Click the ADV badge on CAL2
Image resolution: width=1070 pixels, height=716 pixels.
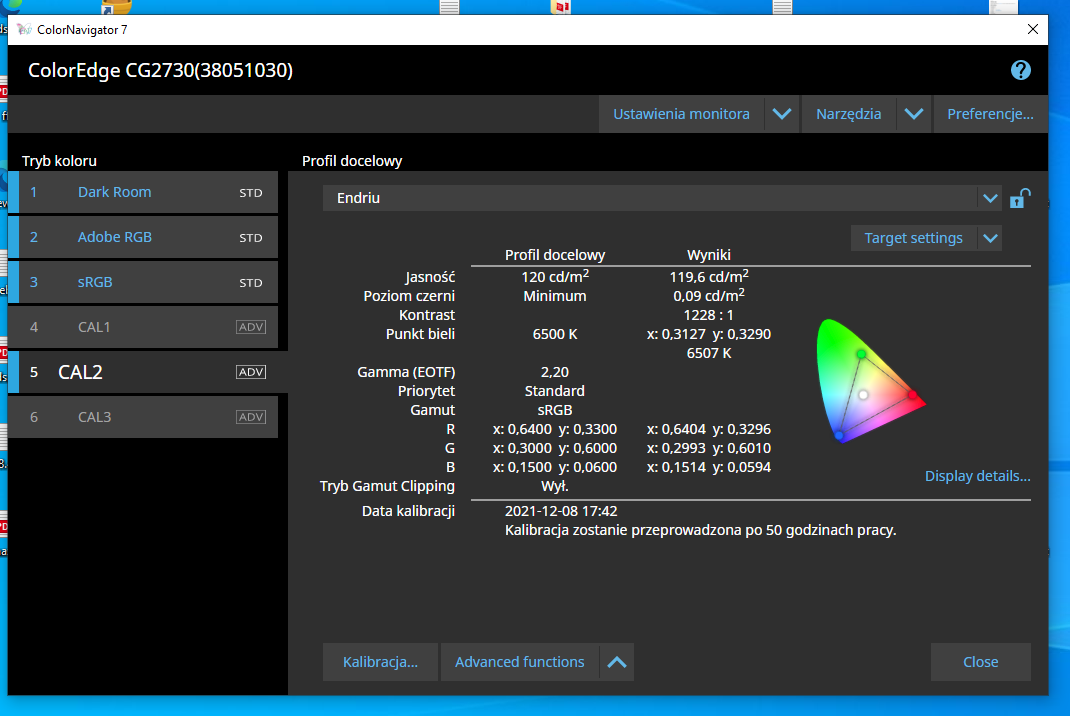click(251, 372)
